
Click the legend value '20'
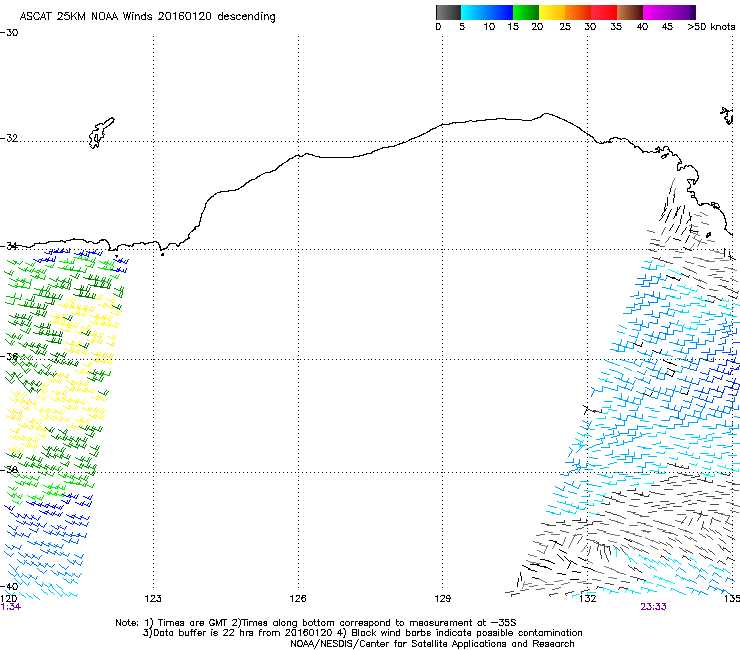click(x=537, y=27)
